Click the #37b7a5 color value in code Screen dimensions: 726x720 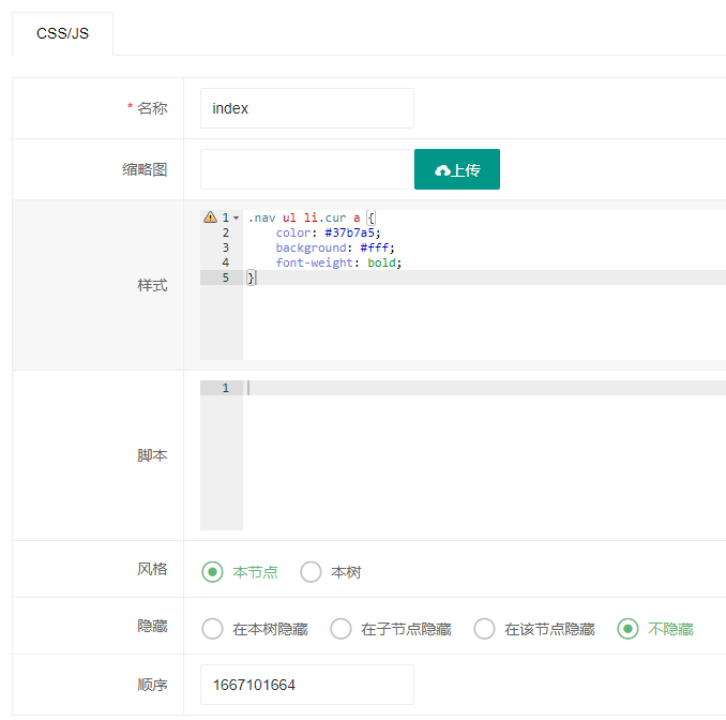click(x=352, y=233)
